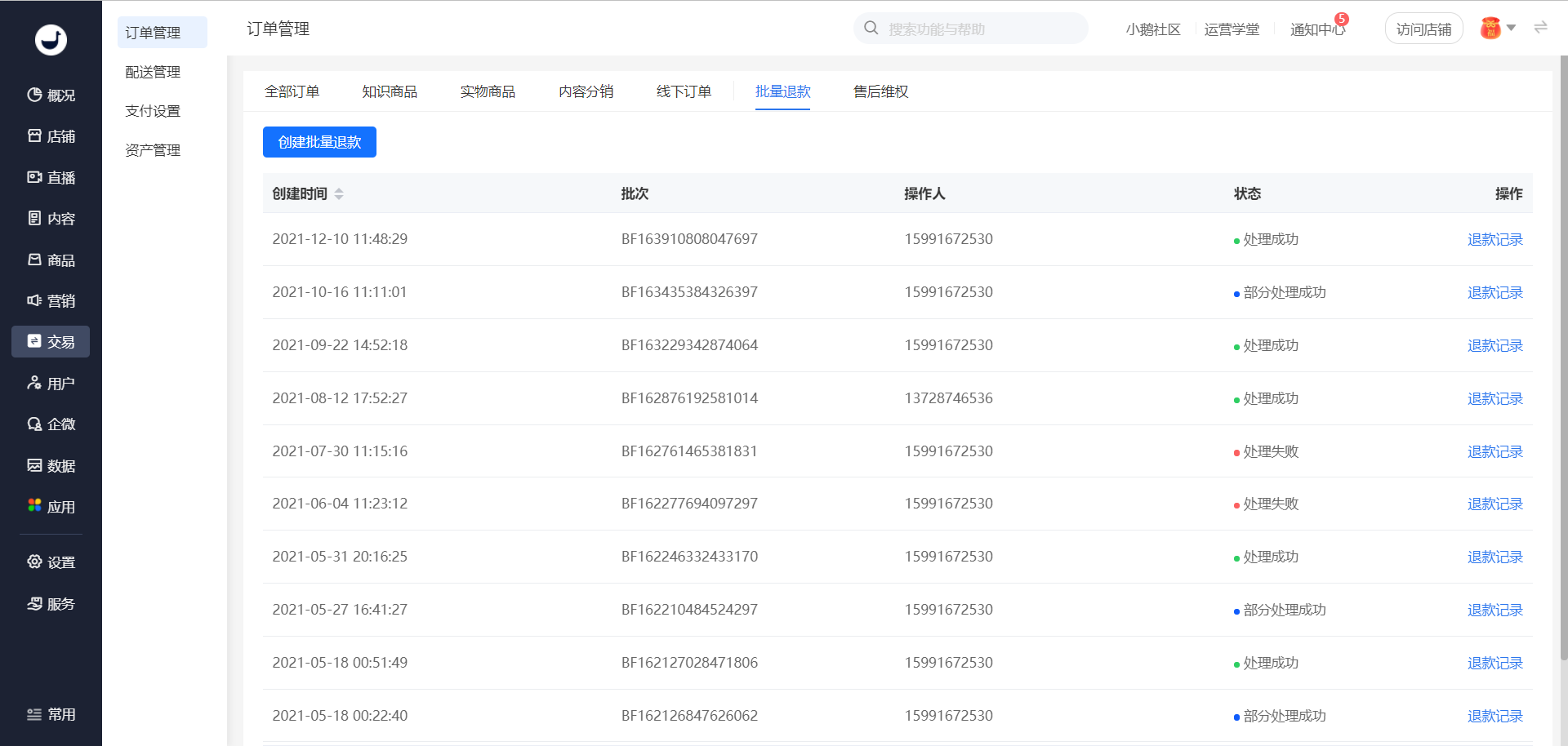Switch to the 知识商品 tab

coord(390,91)
